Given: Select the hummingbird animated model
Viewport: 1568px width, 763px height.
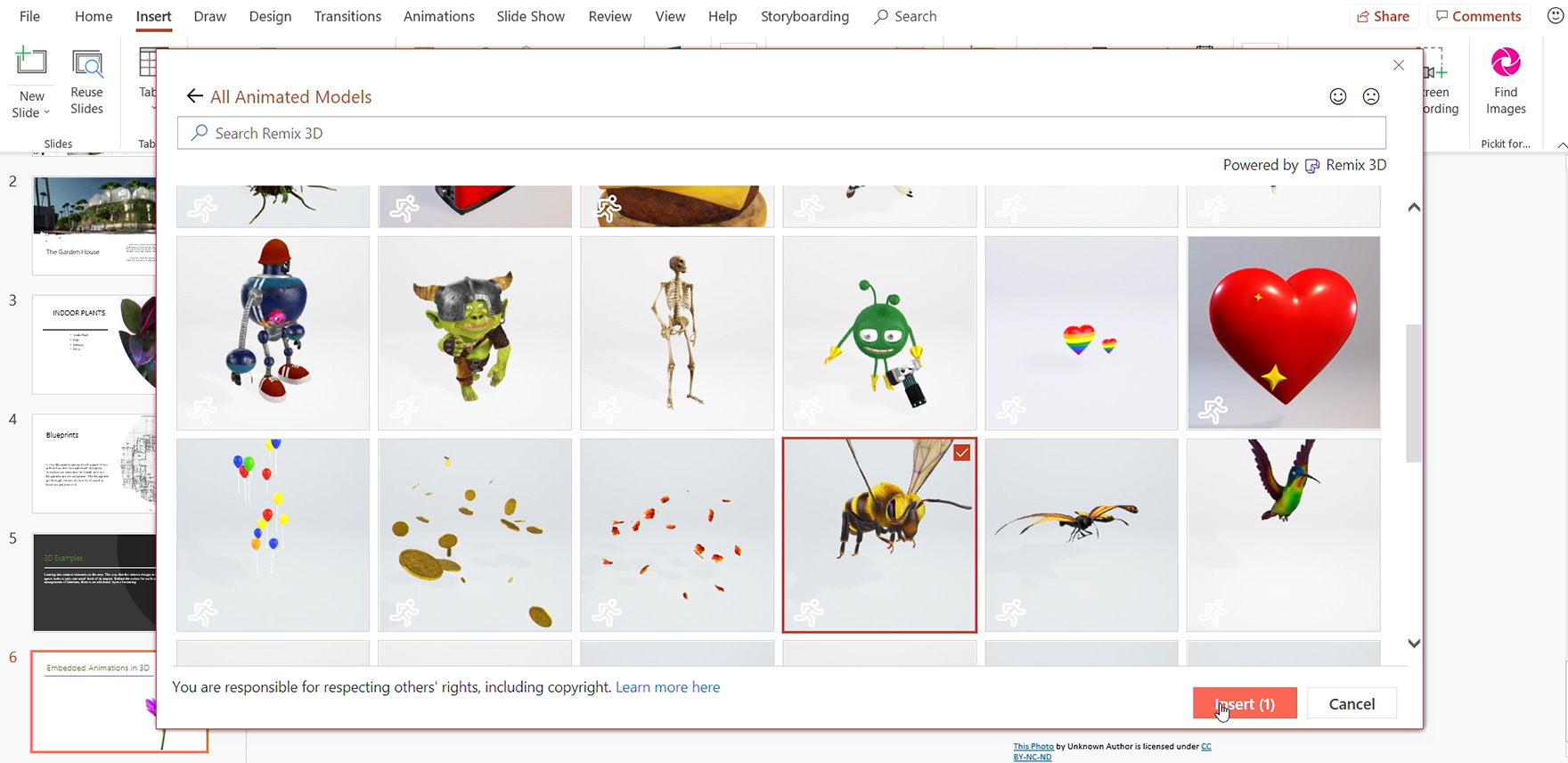Looking at the screenshot, I should (x=1284, y=535).
